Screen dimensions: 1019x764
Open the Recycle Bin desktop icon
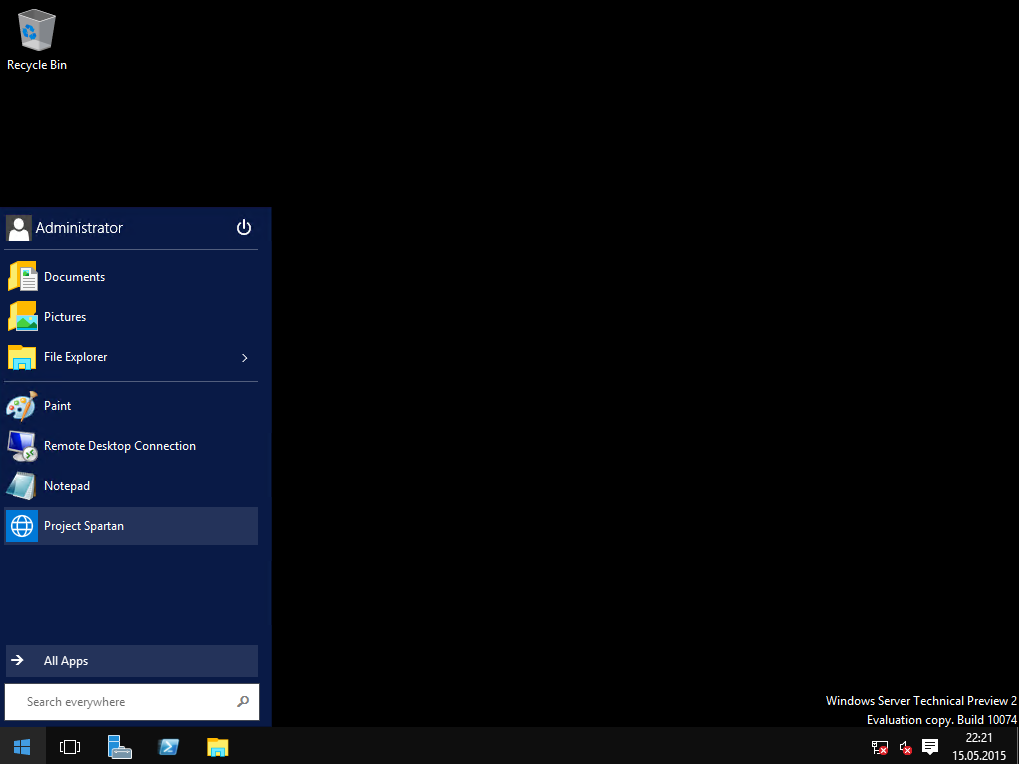click(x=36, y=40)
